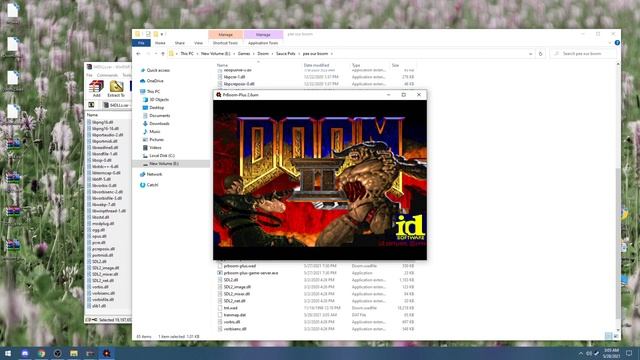
Task: Open the File tab in Explorer
Action: coord(141,43)
